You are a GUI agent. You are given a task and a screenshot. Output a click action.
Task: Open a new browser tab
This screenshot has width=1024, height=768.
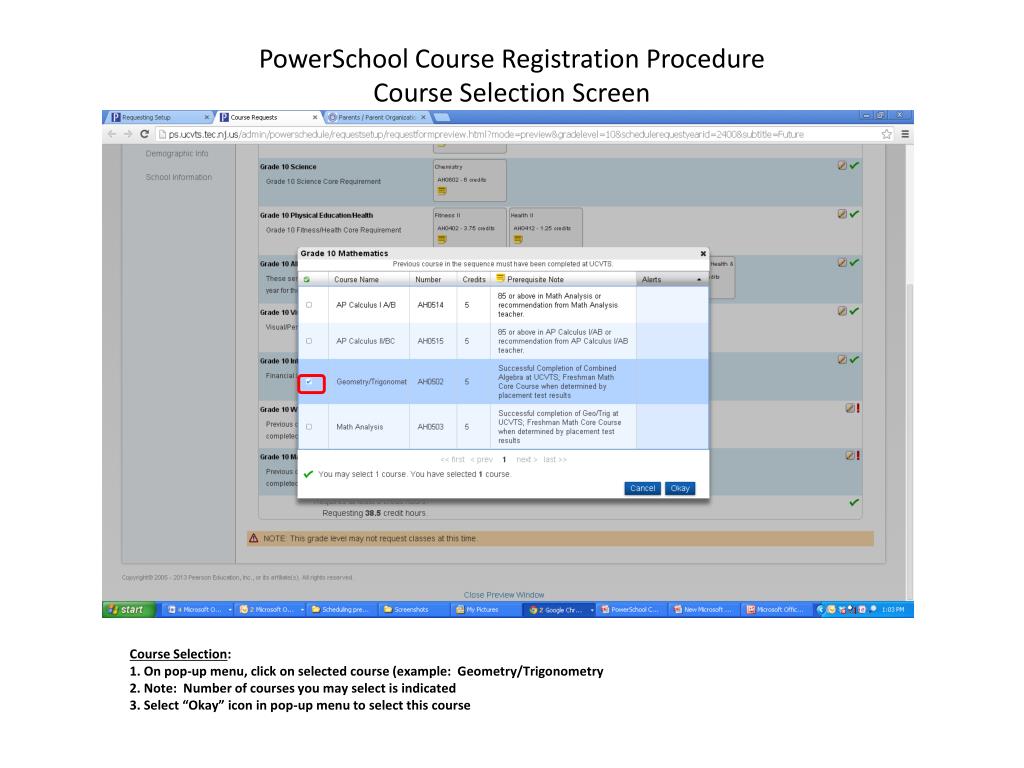coord(443,118)
